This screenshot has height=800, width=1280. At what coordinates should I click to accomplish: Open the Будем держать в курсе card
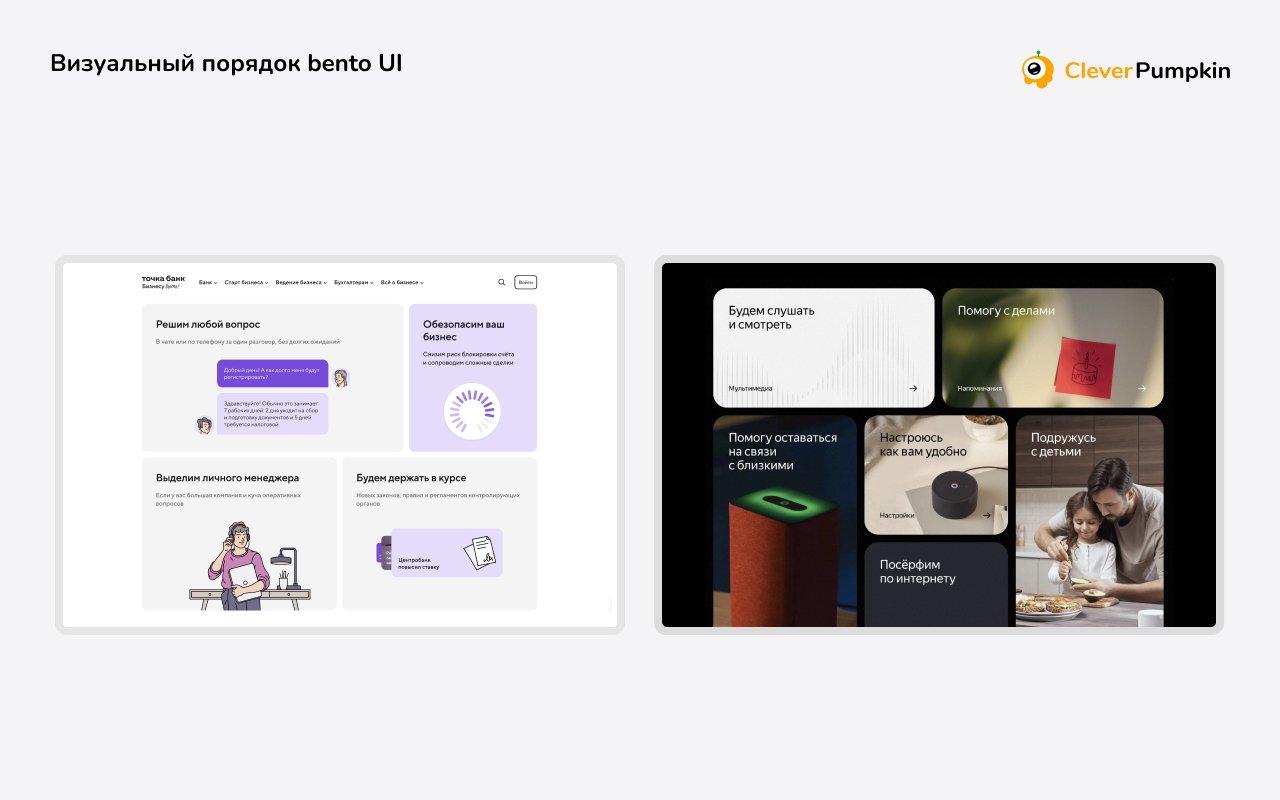[440, 534]
